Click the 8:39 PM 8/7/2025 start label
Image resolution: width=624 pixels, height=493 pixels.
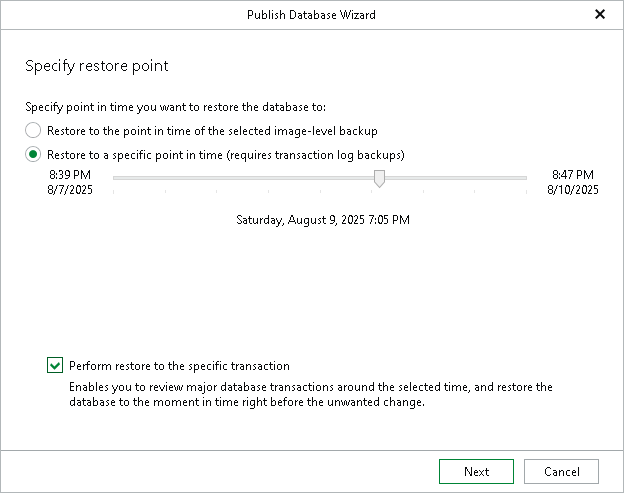pos(70,182)
